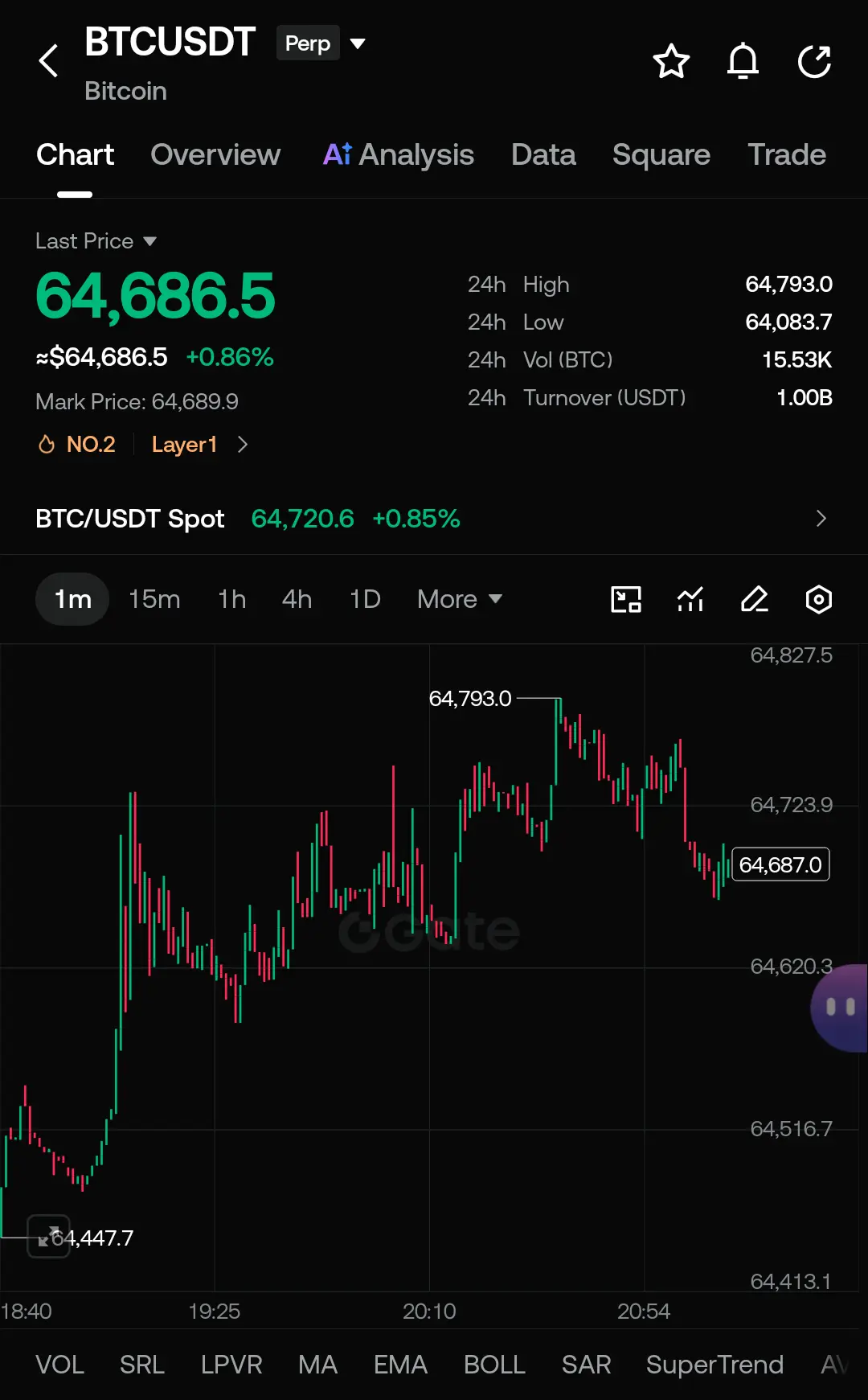Select the 1h timeframe
868x1400 pixels.
click(x=231, y=599)
